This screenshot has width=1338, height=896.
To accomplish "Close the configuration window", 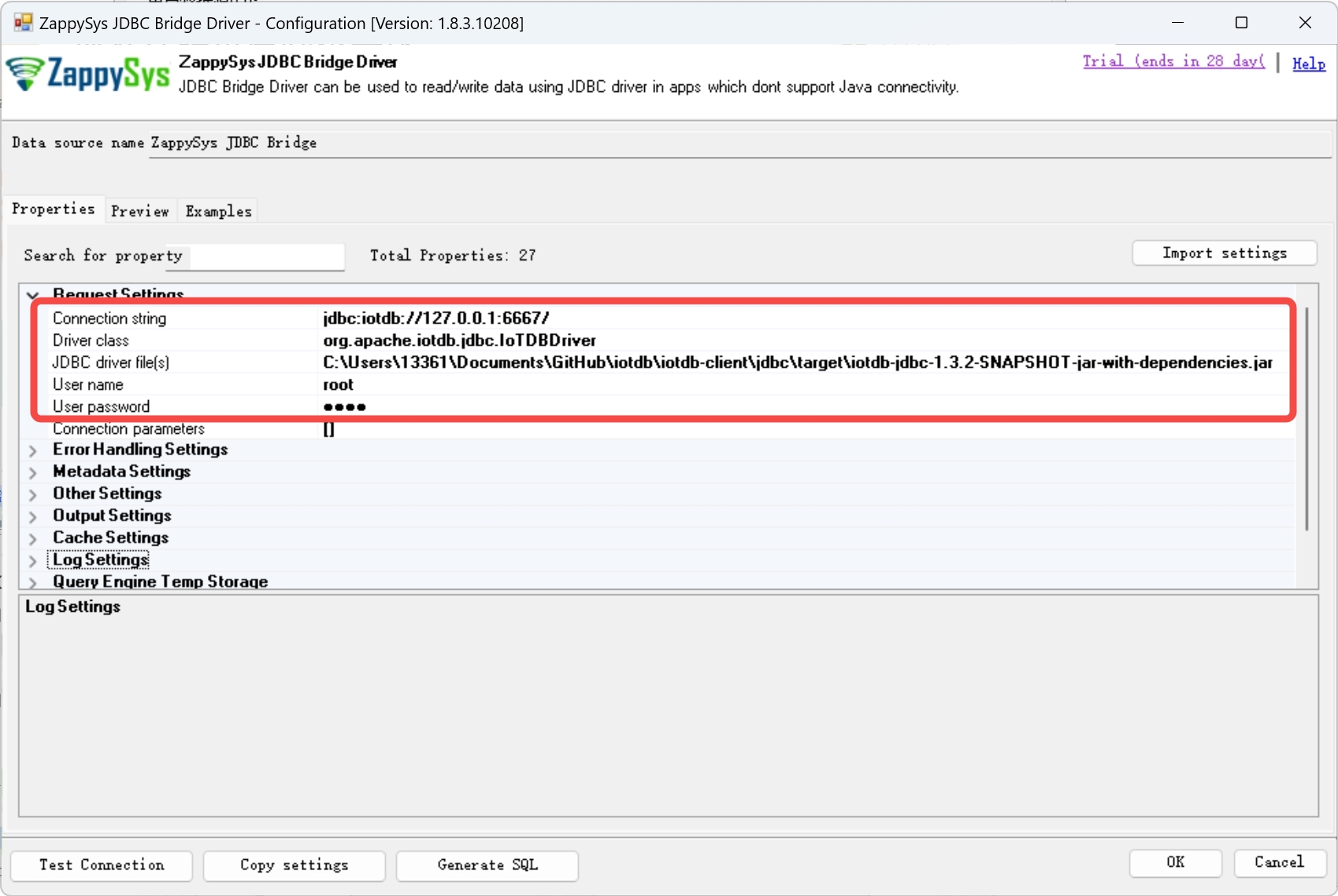I will pyautogui.click(x=1305, y=23).
